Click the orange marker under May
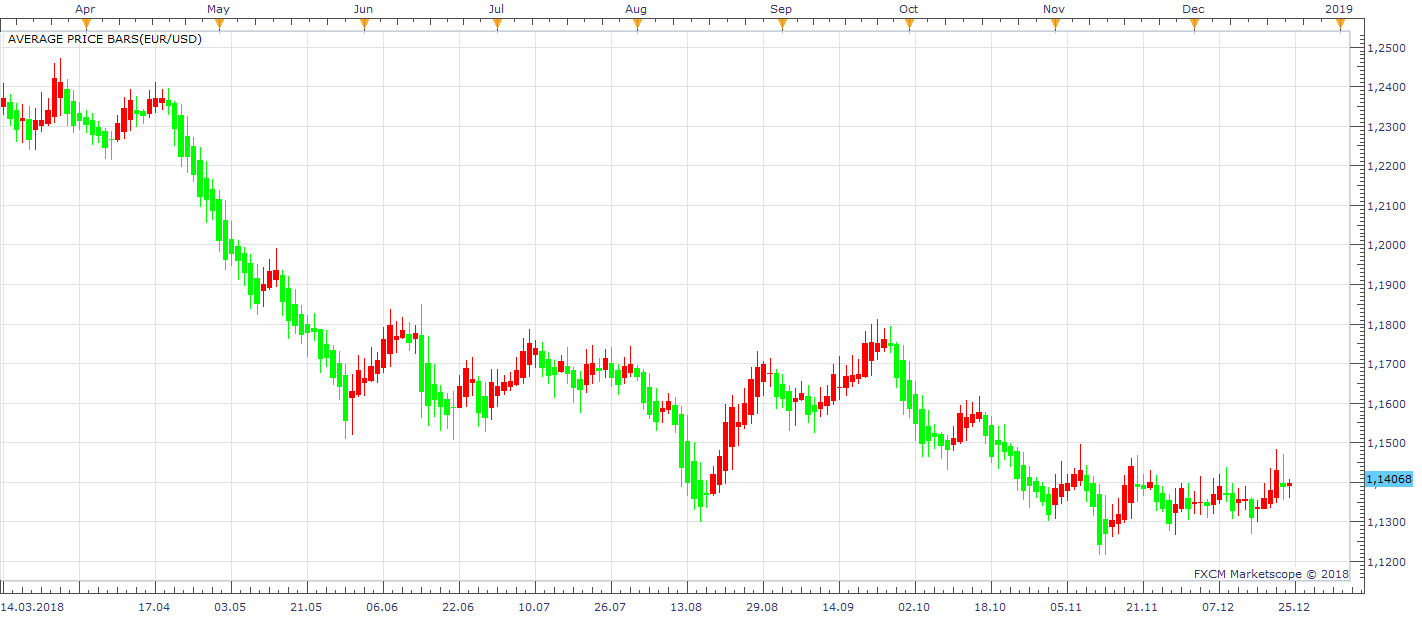This screenshot has height=619, width=1422. (218, 25)
